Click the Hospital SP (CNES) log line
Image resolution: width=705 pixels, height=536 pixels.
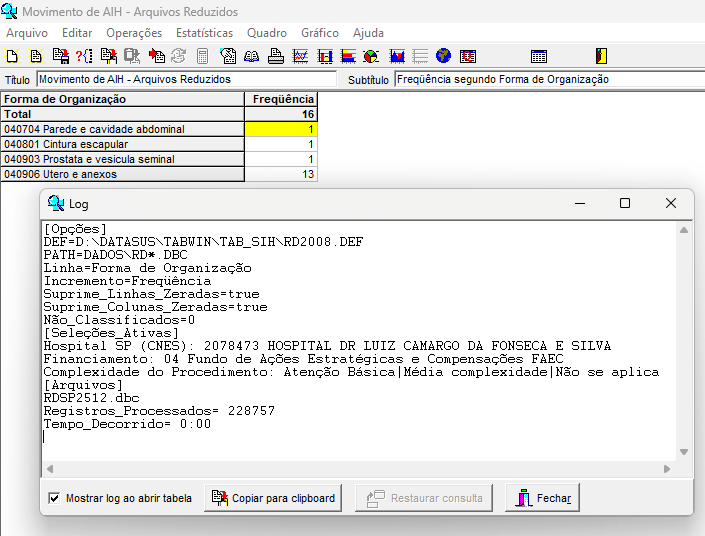pos(327,346)
